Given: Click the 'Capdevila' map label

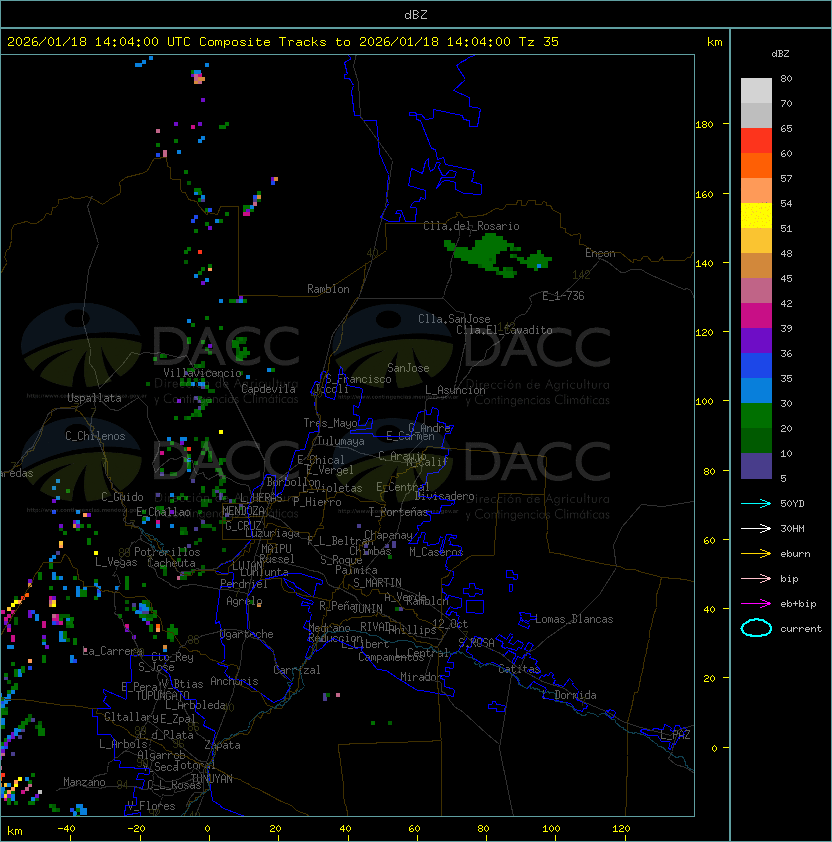Looking at the screenshot, I should (268, 389).
